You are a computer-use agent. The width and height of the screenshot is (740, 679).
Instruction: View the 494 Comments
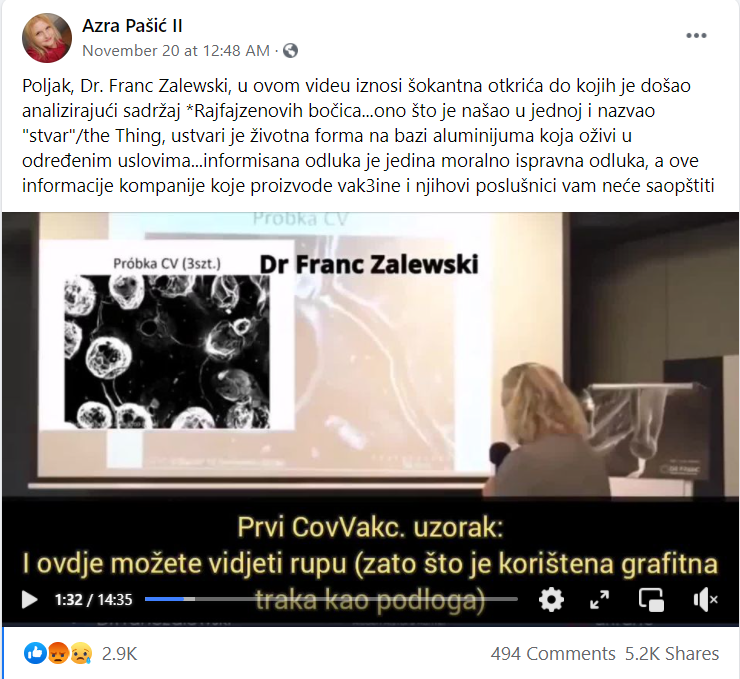pos(553,654)
